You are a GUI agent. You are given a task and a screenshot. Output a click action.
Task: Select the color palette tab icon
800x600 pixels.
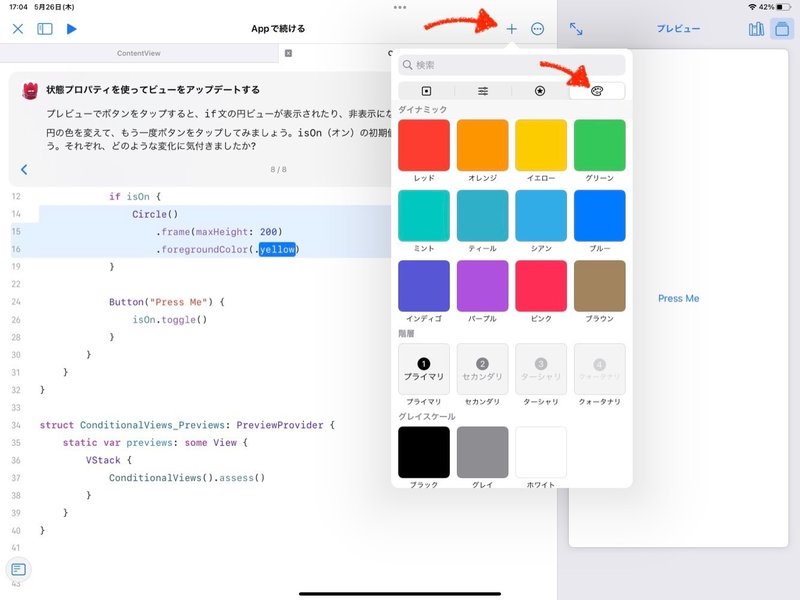pos(597,91)
